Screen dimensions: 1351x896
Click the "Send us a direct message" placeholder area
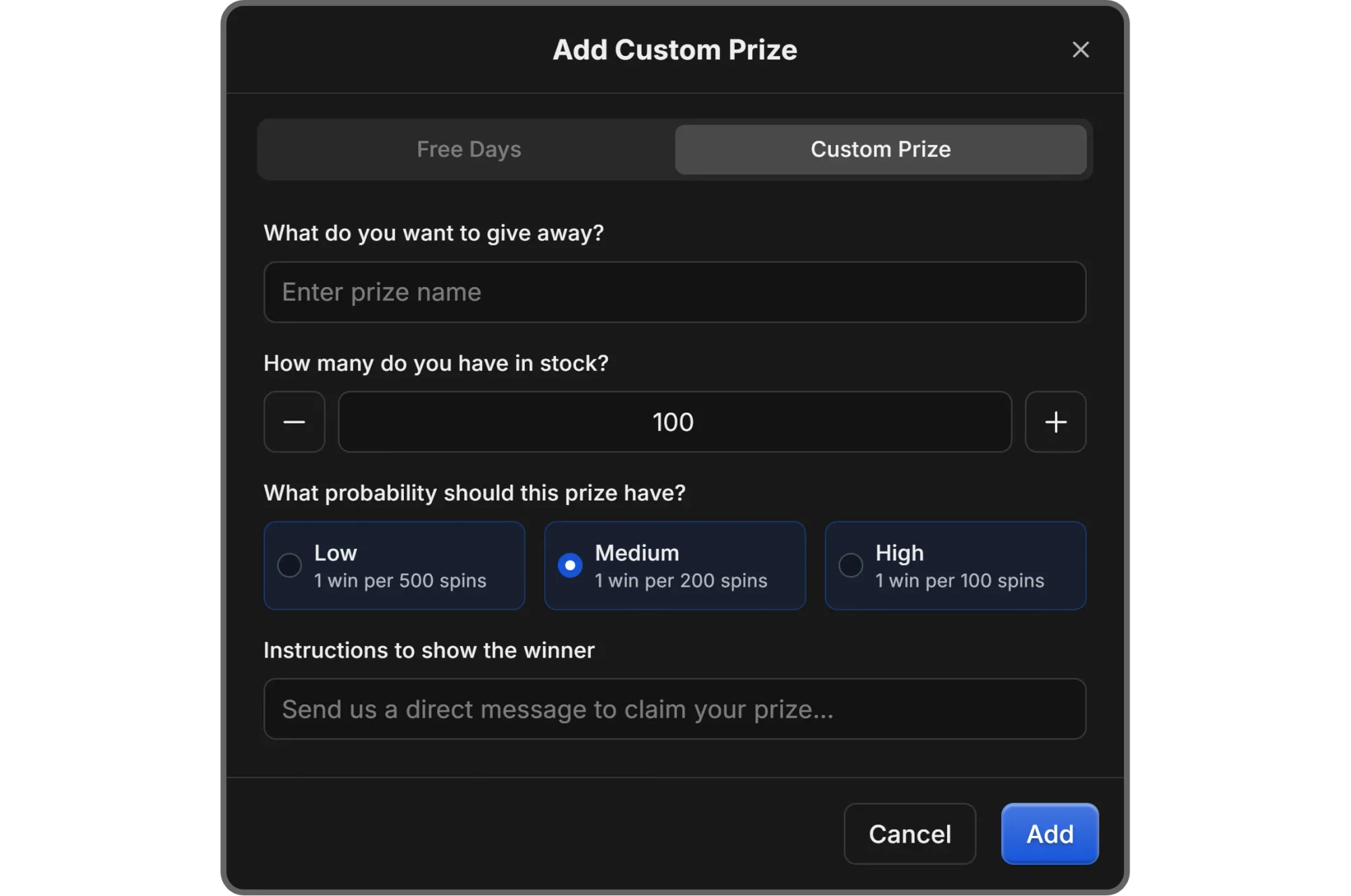point(675,709)
